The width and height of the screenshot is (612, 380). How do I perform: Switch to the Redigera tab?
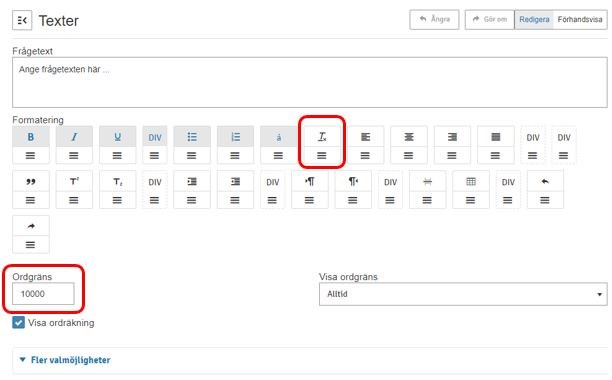534,20
